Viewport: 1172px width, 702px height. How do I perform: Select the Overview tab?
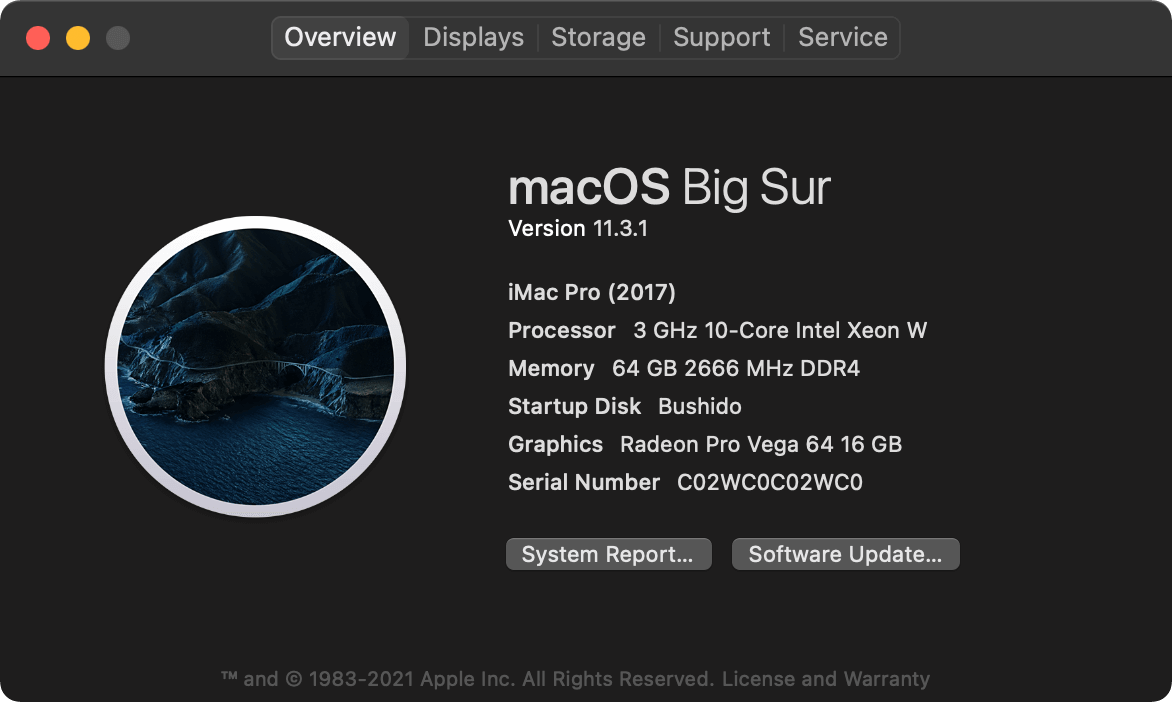pyautogui.click(x=340, y=37)
